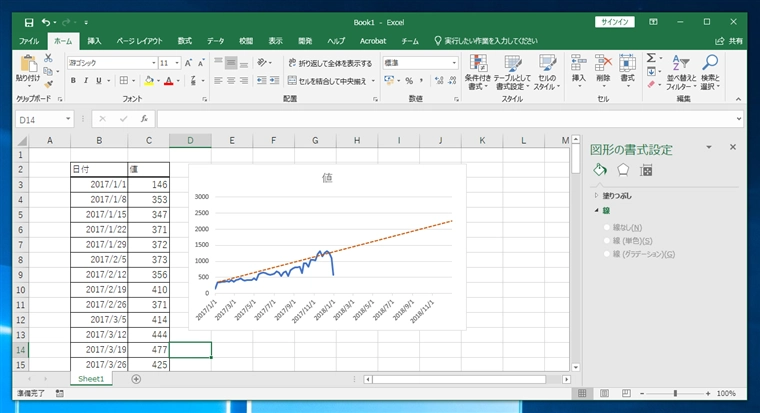Select 線なし(N) radio option

pos(609,228)
